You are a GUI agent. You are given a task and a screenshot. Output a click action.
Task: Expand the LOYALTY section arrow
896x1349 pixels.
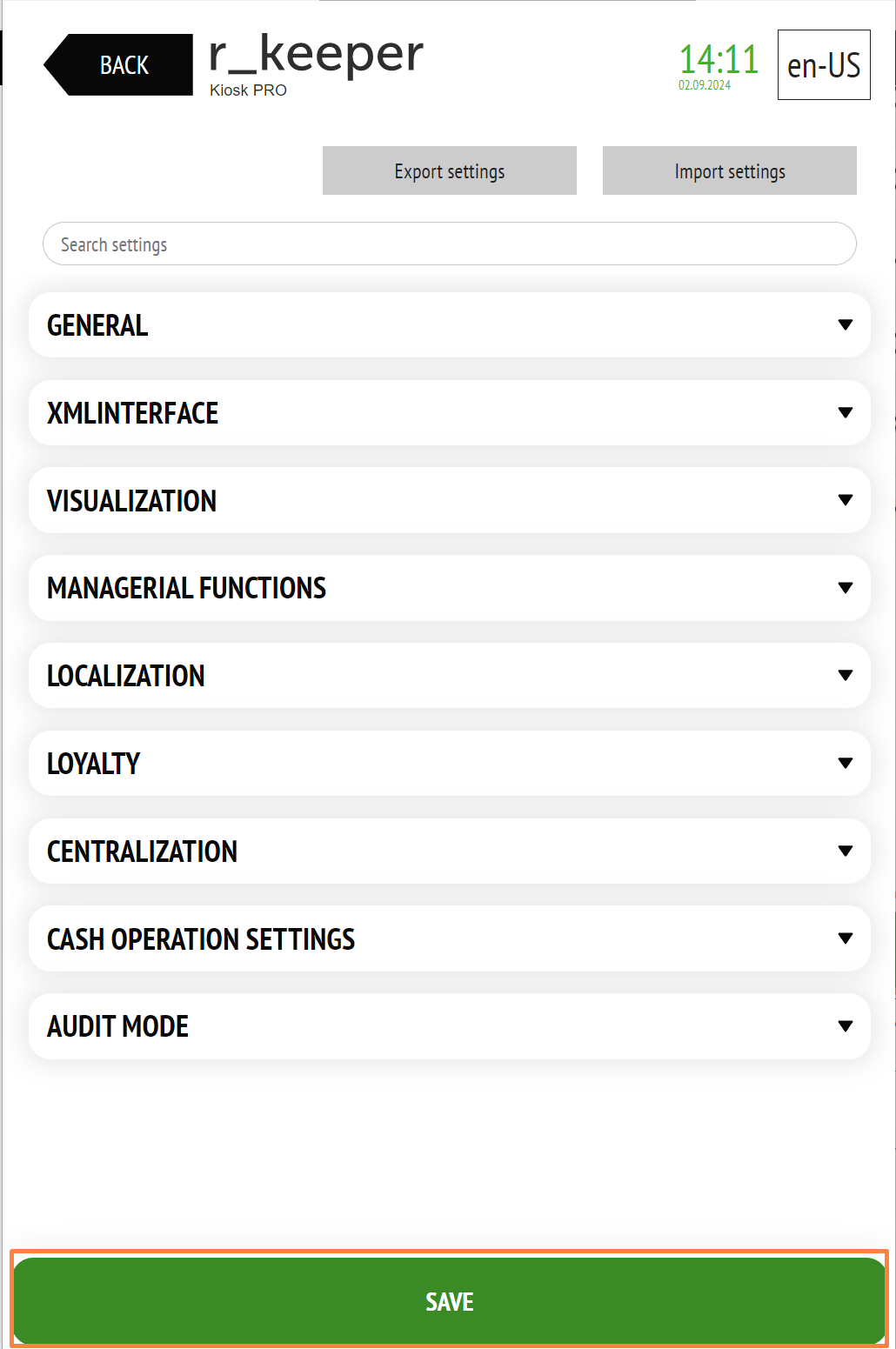(845, 763)
